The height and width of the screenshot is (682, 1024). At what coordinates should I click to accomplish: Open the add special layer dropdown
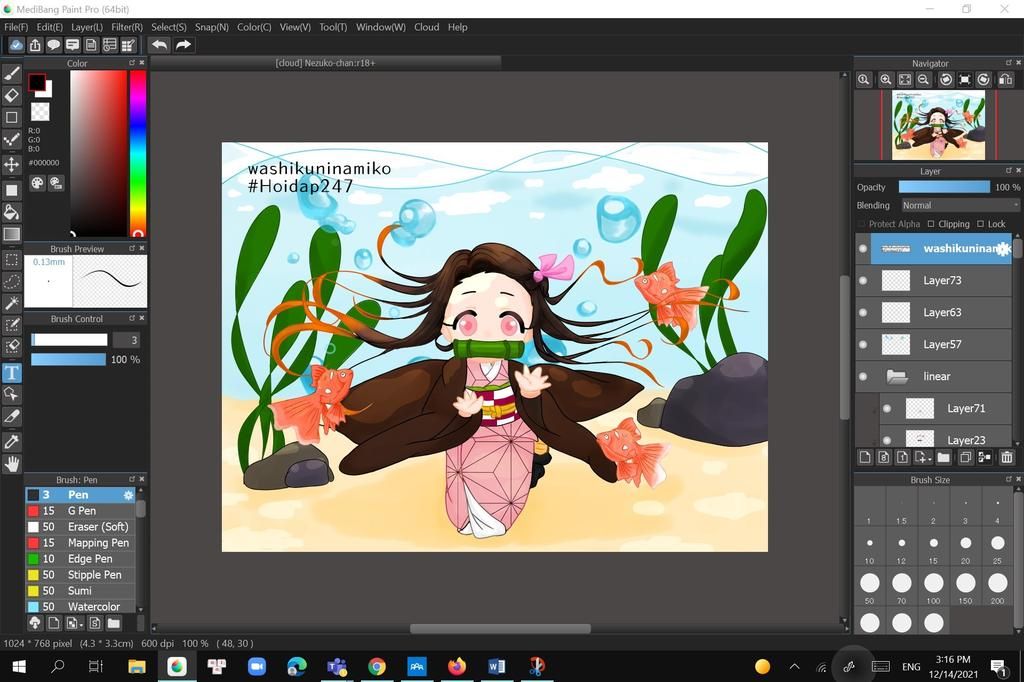pos(923,457)
